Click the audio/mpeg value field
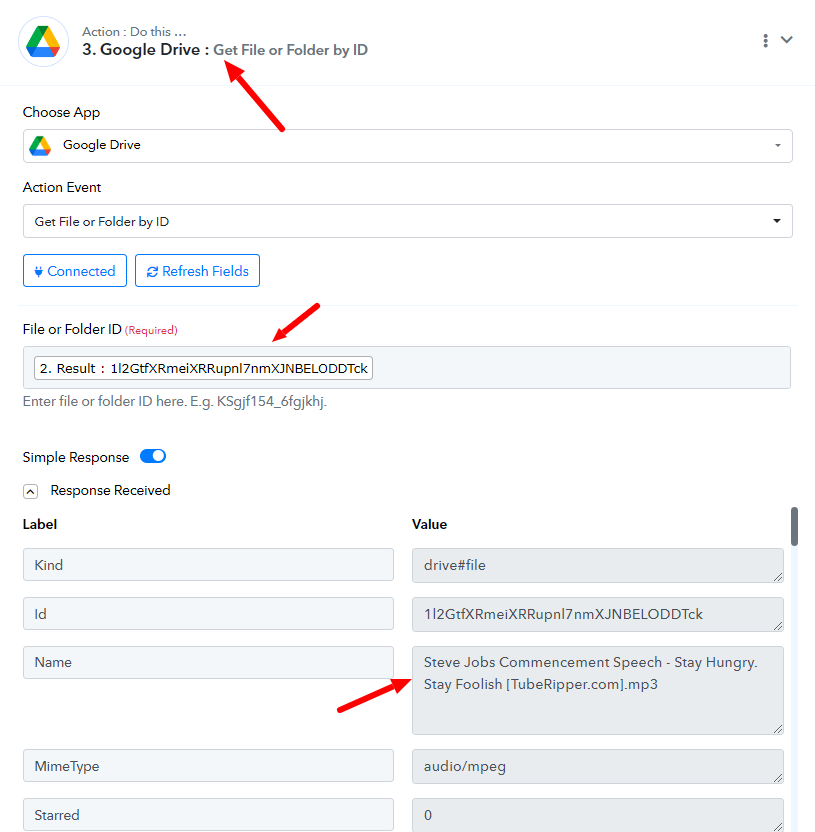The image size is (815, 832). point(597,766)
